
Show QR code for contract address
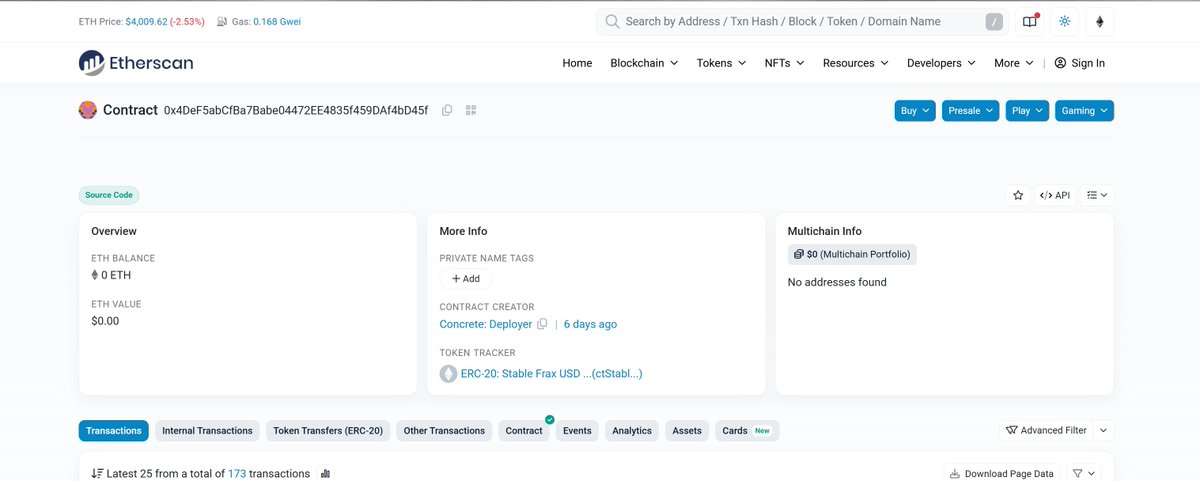tap(471, 110)
